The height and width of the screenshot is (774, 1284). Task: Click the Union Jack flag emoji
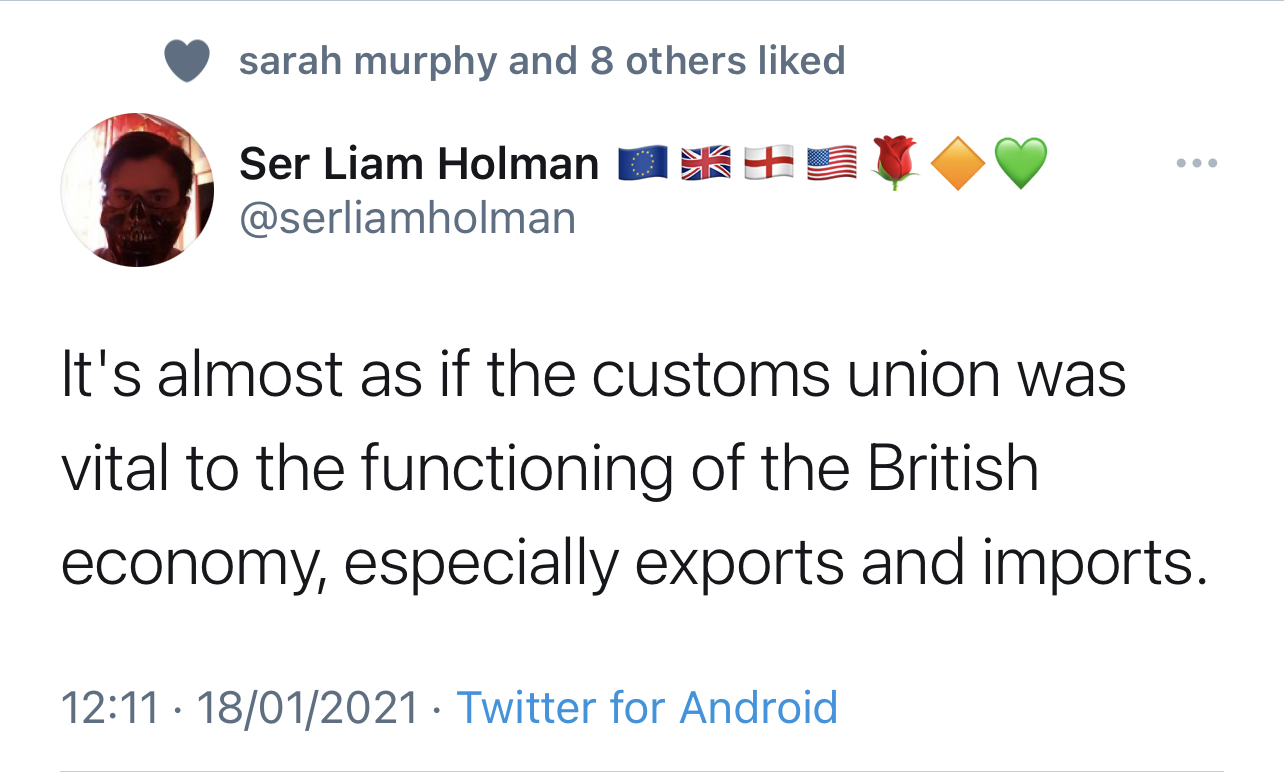point(705,163)
